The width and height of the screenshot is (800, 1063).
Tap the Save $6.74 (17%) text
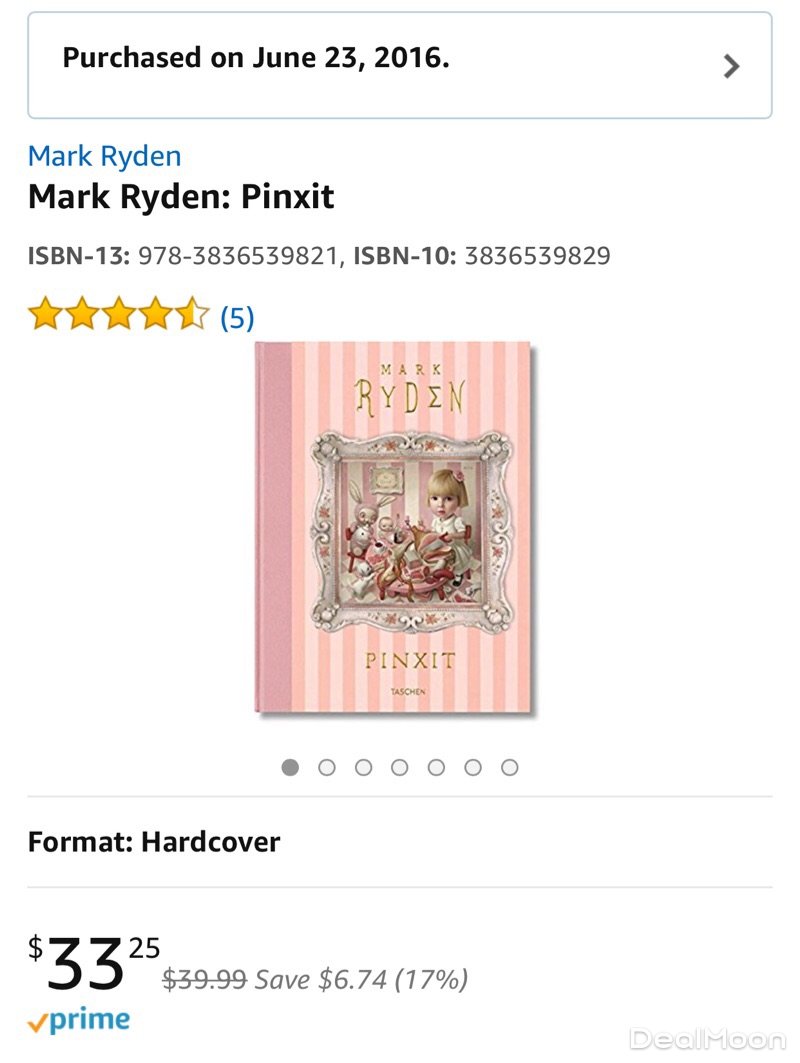click(x=361, y=979)
